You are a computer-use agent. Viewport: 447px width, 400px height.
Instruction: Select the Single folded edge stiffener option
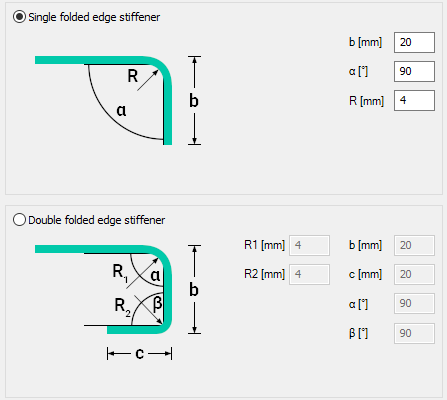click(19, 17)
